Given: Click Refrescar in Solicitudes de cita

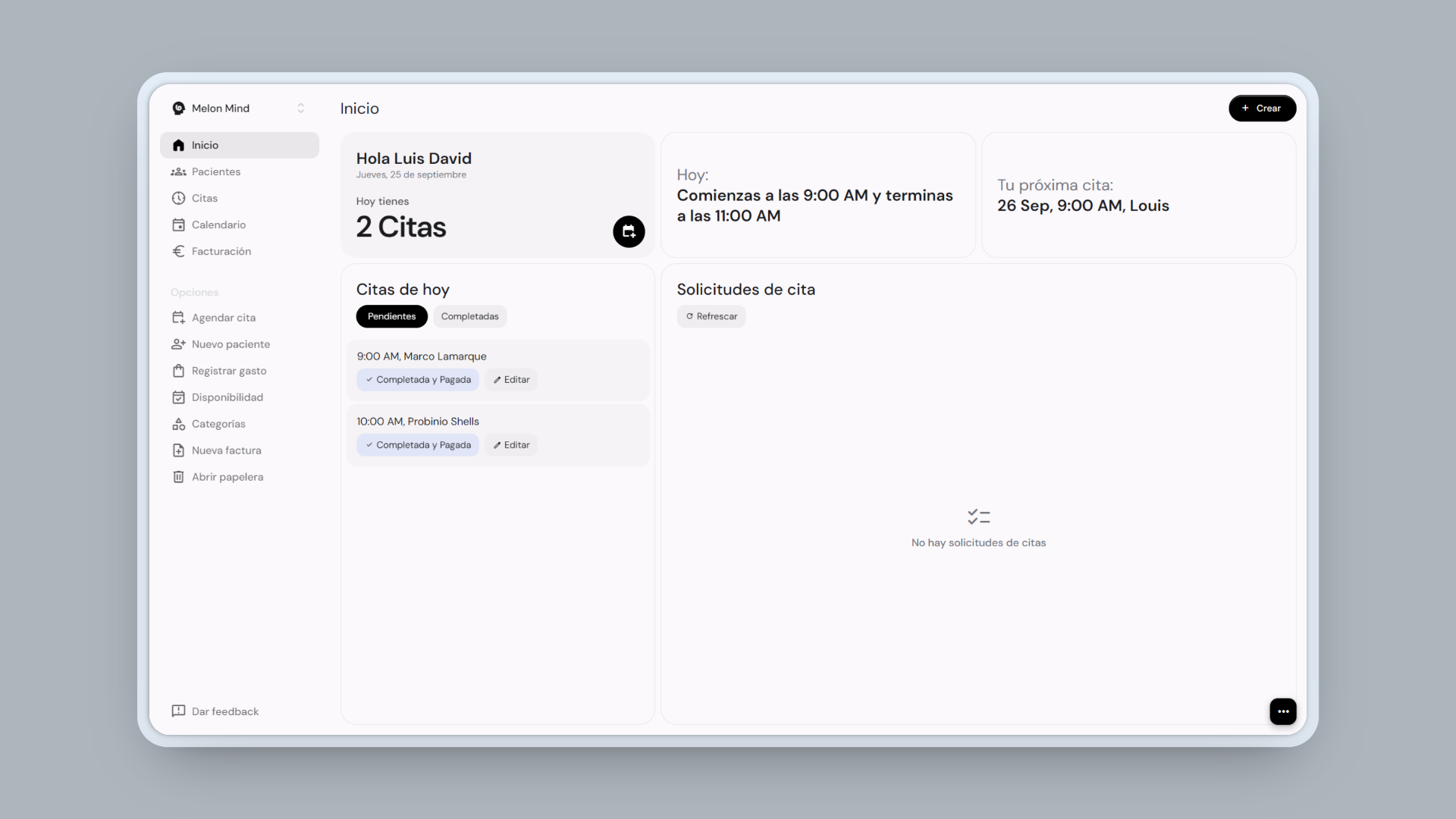Looking at the screenshot, I should click(x=711, y=316).
